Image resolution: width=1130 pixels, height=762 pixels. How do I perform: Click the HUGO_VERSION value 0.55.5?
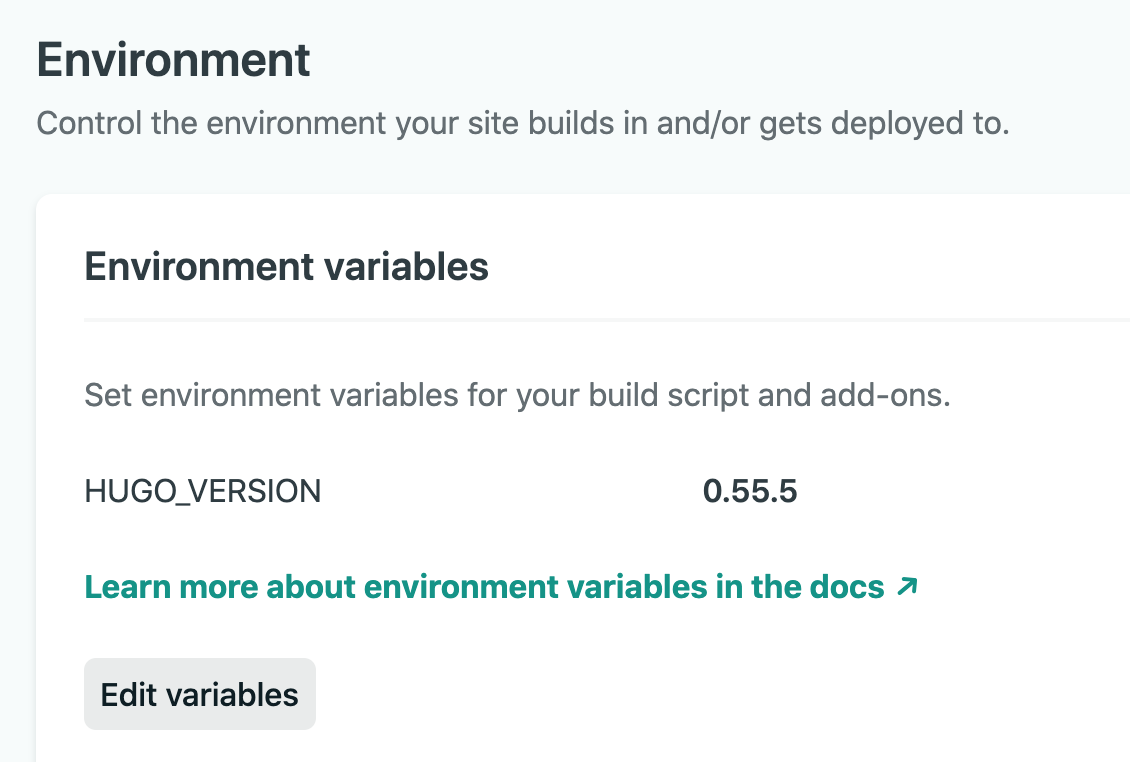751,491
